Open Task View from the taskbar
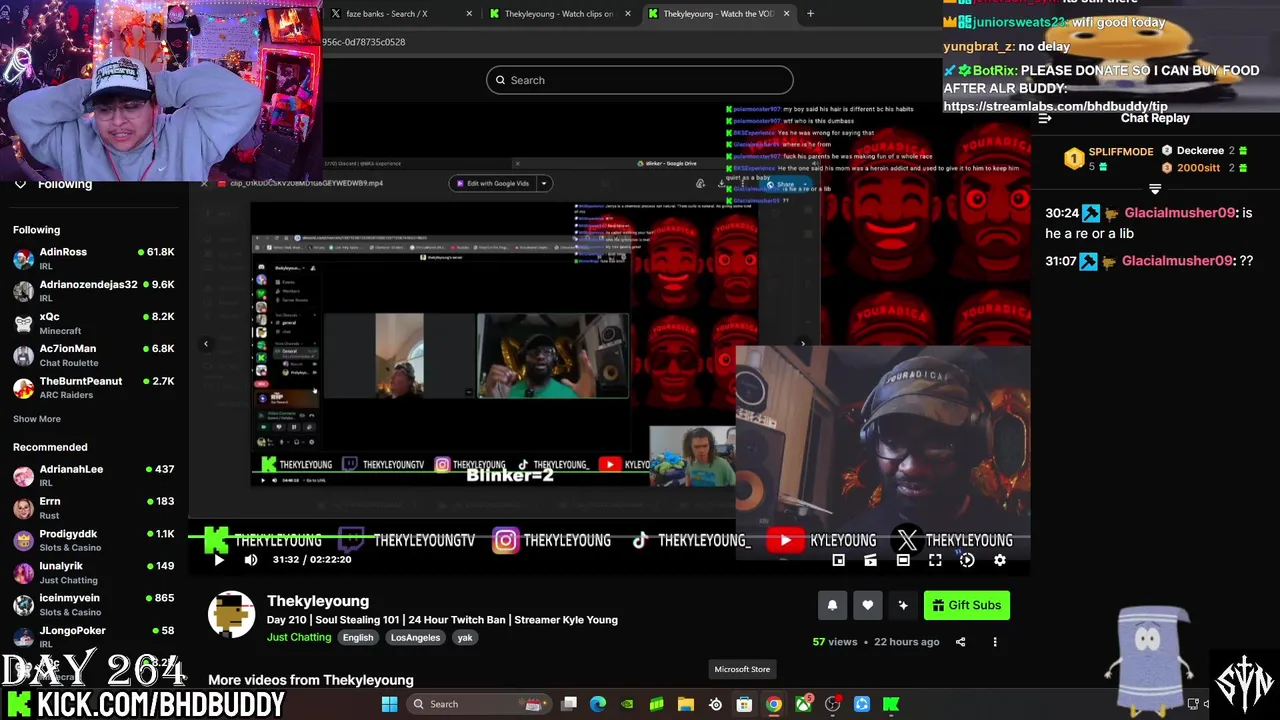Screen dimensions: 1280x720 tap(569, 704)
